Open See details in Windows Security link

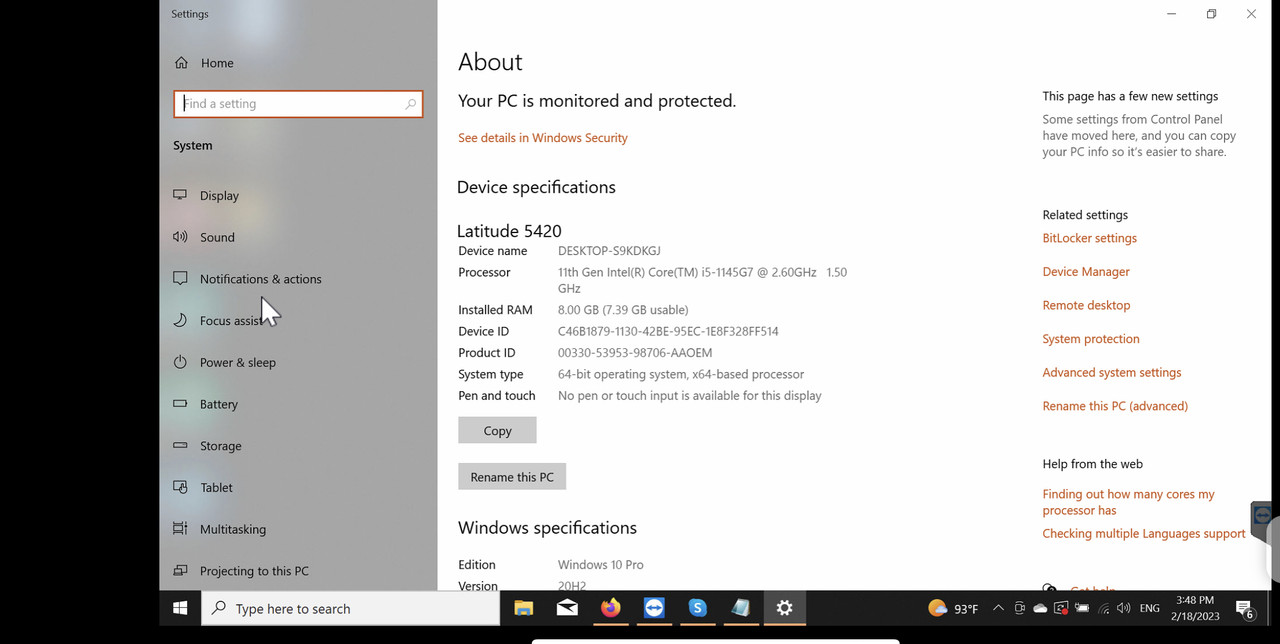(543, 138)
